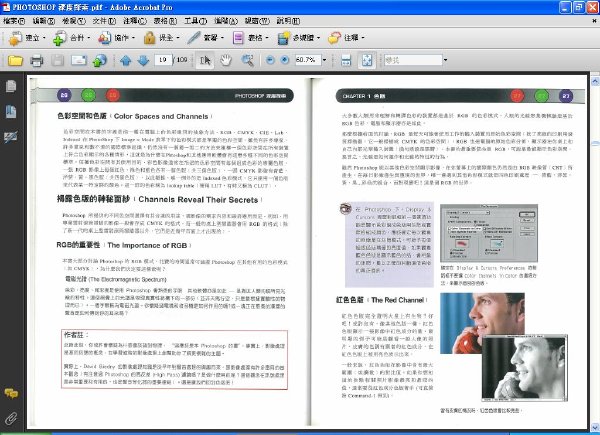Show the Comments panel speech bubbles icon
600x435 pixels.
coord(11,393)
